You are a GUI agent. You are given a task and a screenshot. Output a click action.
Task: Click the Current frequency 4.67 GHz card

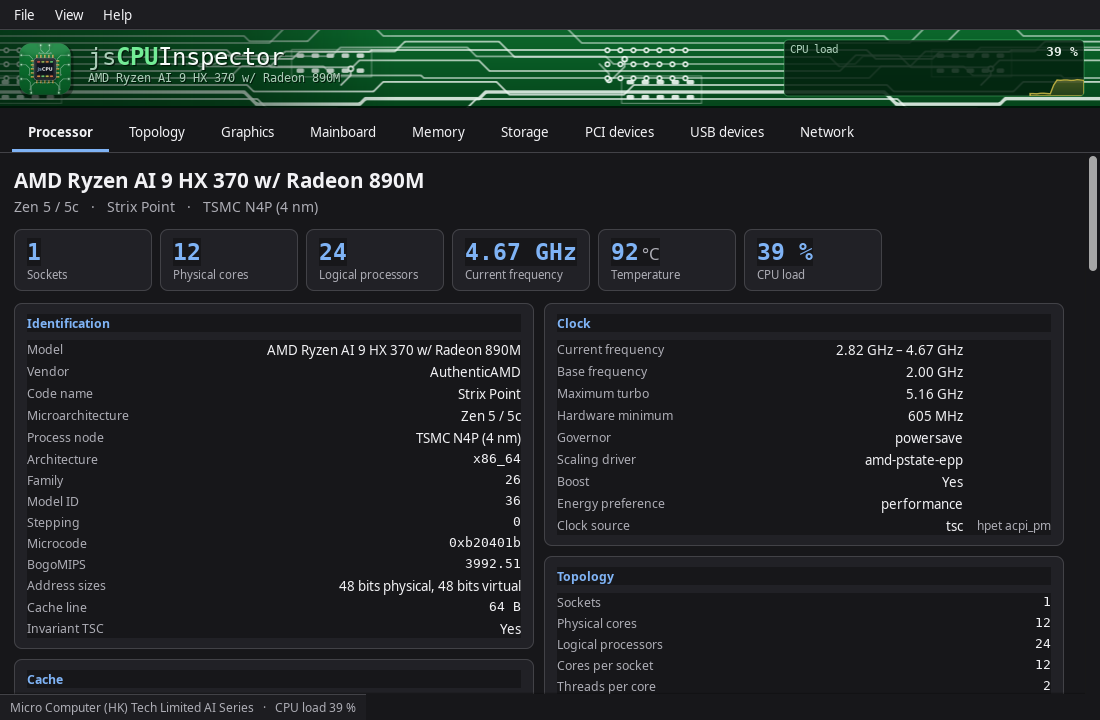[x=521, y=260]
